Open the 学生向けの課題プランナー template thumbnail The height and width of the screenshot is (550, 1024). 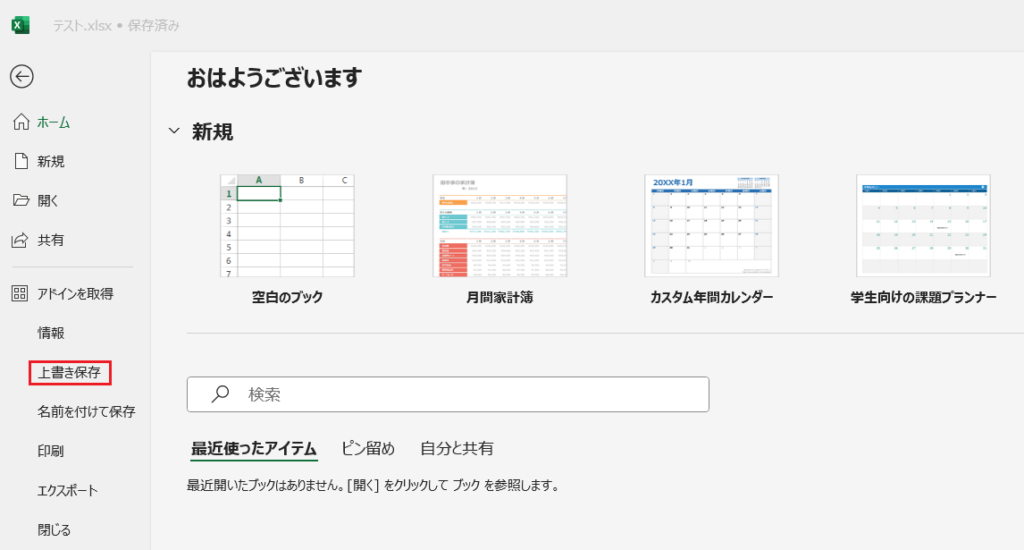923,226
